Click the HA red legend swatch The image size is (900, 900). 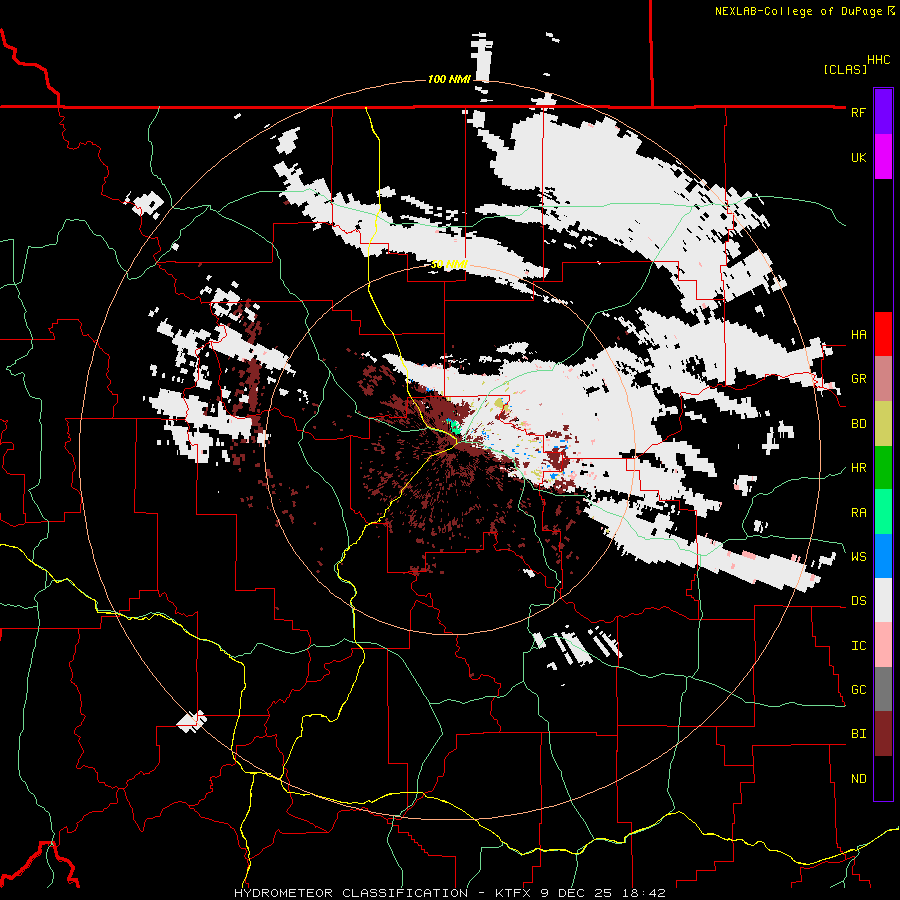(883, 334)
